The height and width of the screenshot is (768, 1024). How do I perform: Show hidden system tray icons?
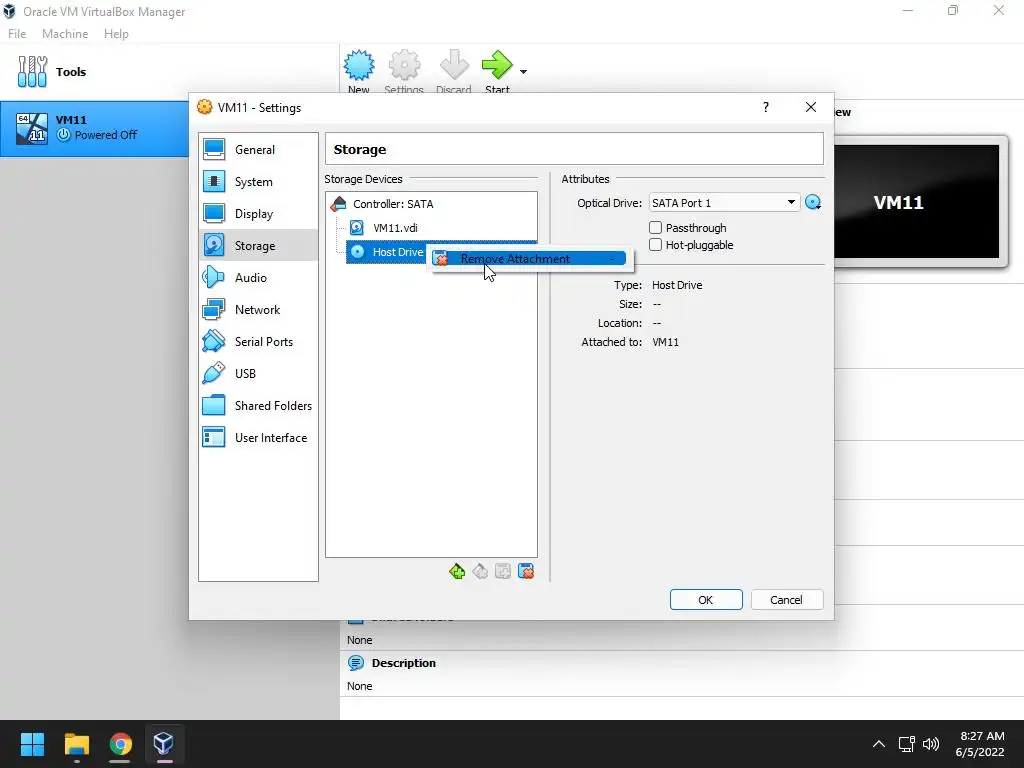pyautogui.click(x=879, y=744)
